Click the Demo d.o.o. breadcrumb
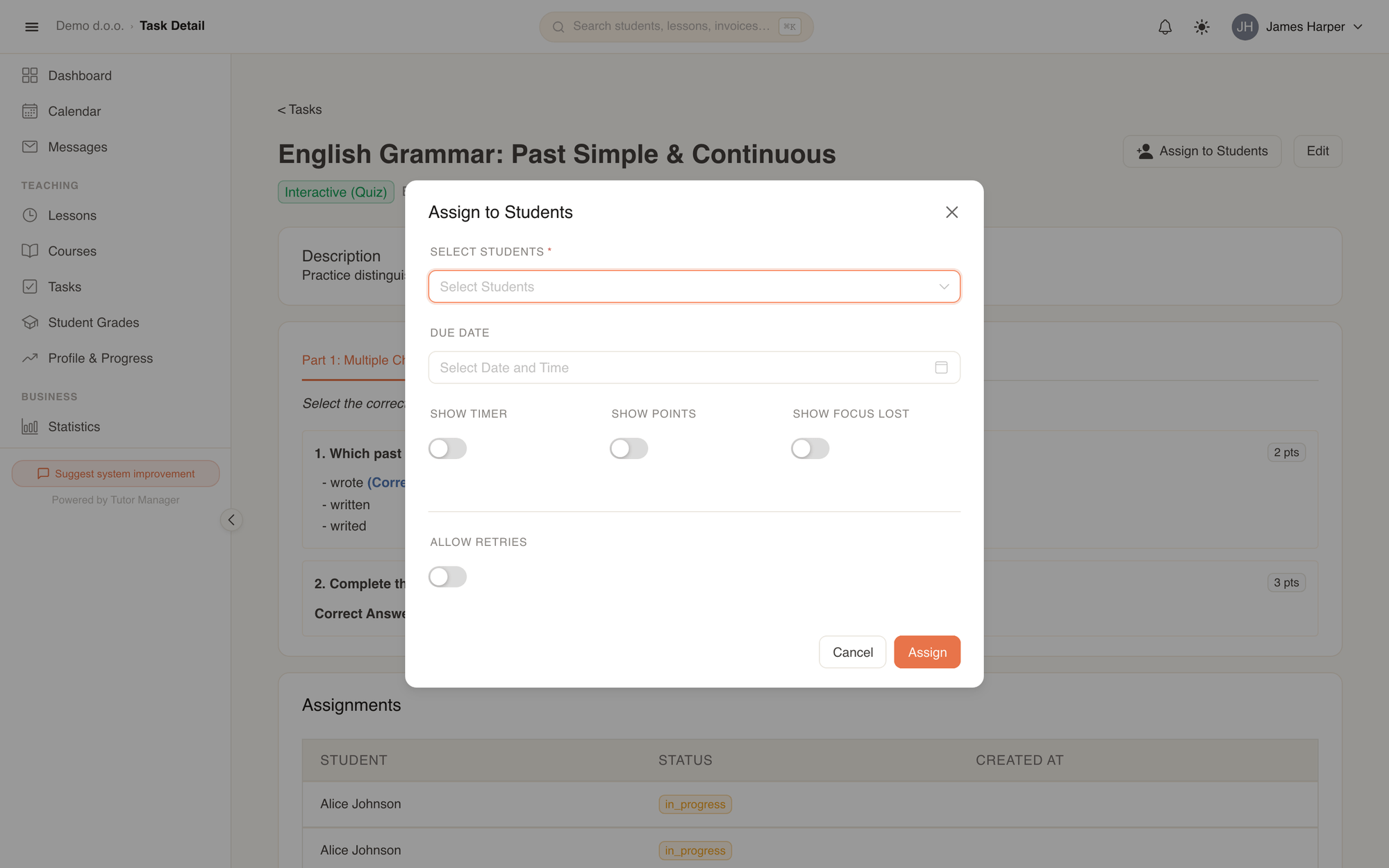 coord(90,26)
